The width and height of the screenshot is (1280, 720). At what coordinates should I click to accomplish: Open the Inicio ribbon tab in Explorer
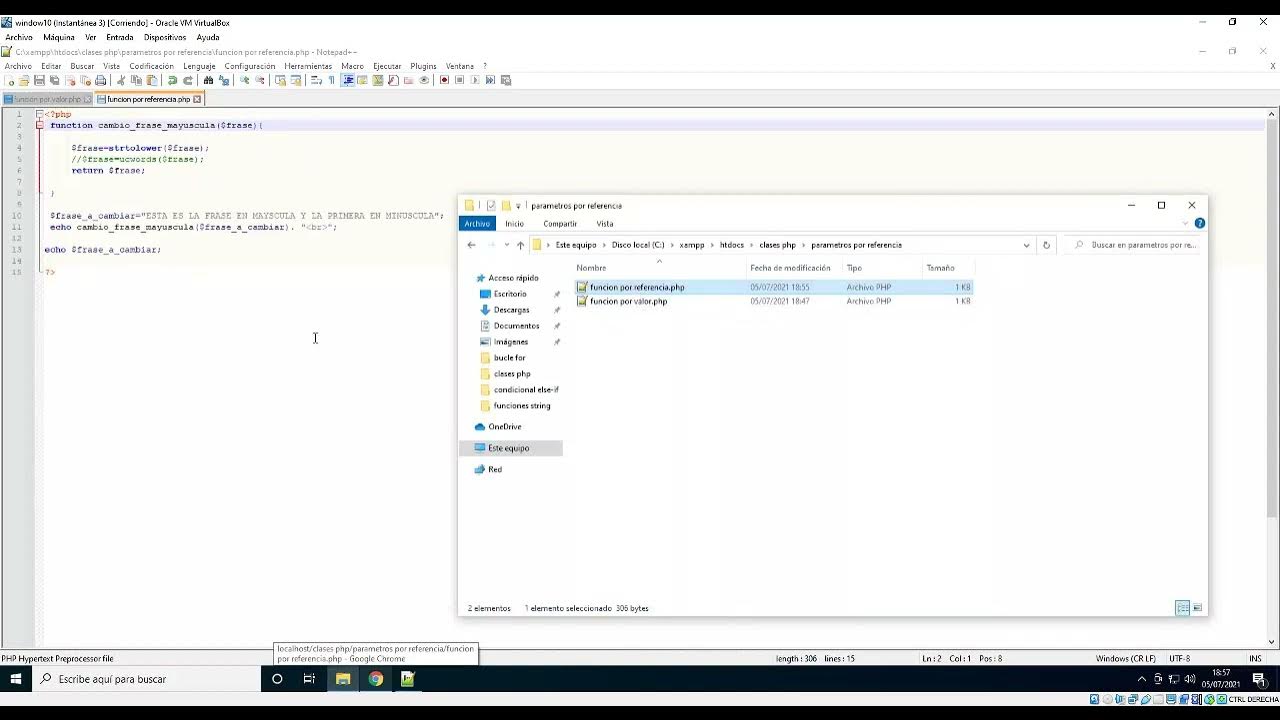(514, 224)
